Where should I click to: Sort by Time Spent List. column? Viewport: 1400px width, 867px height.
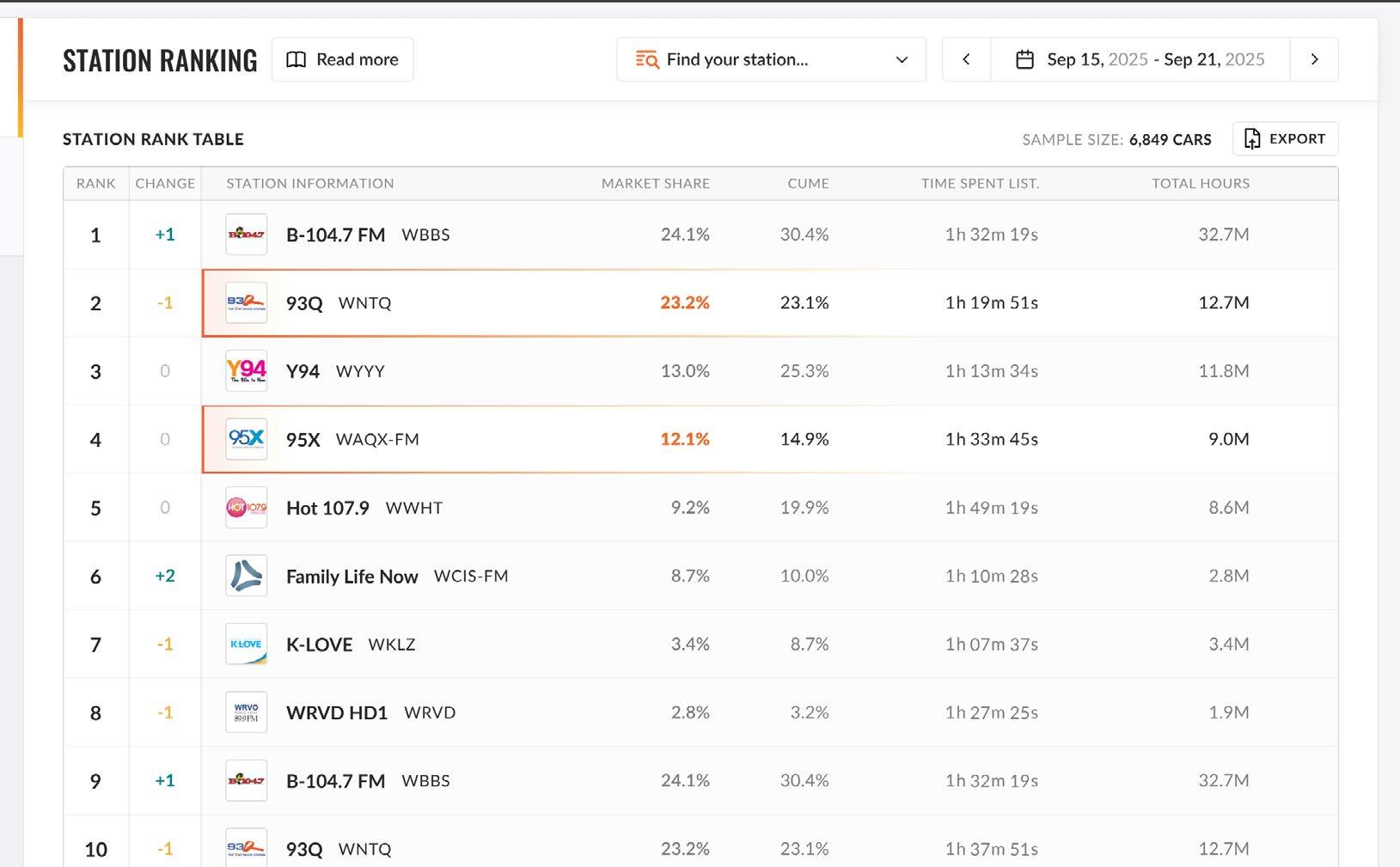coord(980,183)
